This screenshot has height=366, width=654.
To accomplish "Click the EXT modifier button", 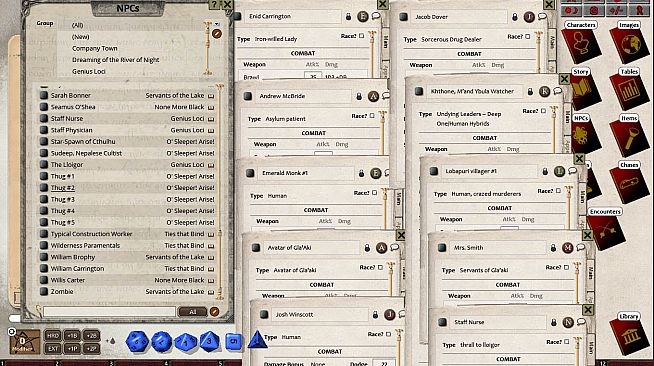I will point(53,348).
